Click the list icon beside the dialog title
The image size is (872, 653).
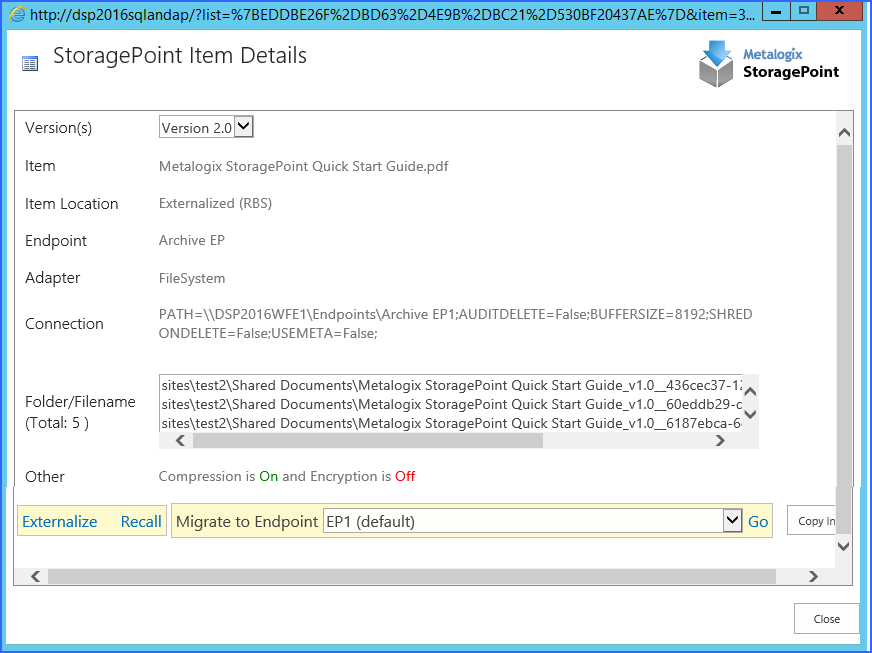coord(30,64)
